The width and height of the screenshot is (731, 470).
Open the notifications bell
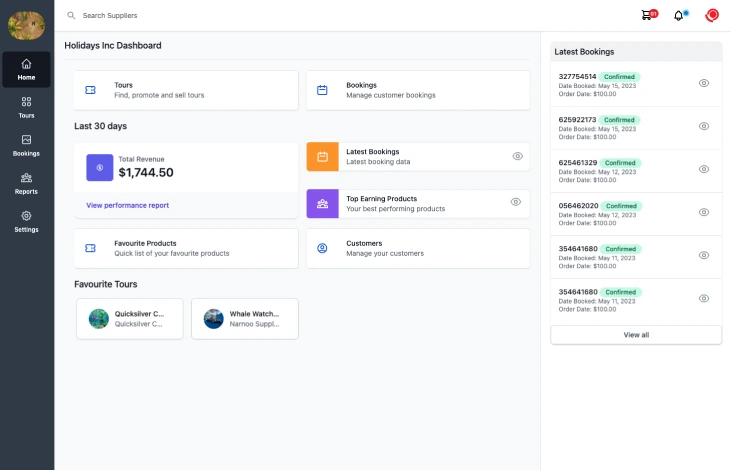(679, 15)
